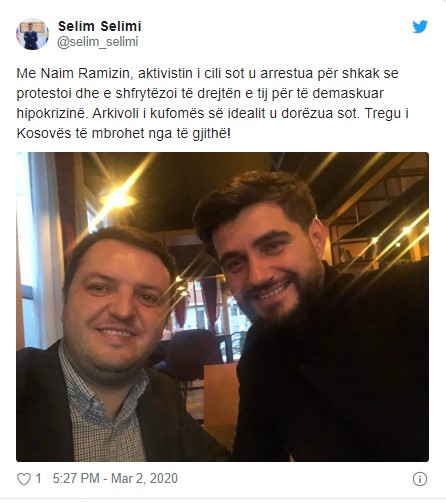Image resolution: width=446 pixels, height=503 pixels.
Task: Like the tweet with heart icon
Action: pos(24,479)
